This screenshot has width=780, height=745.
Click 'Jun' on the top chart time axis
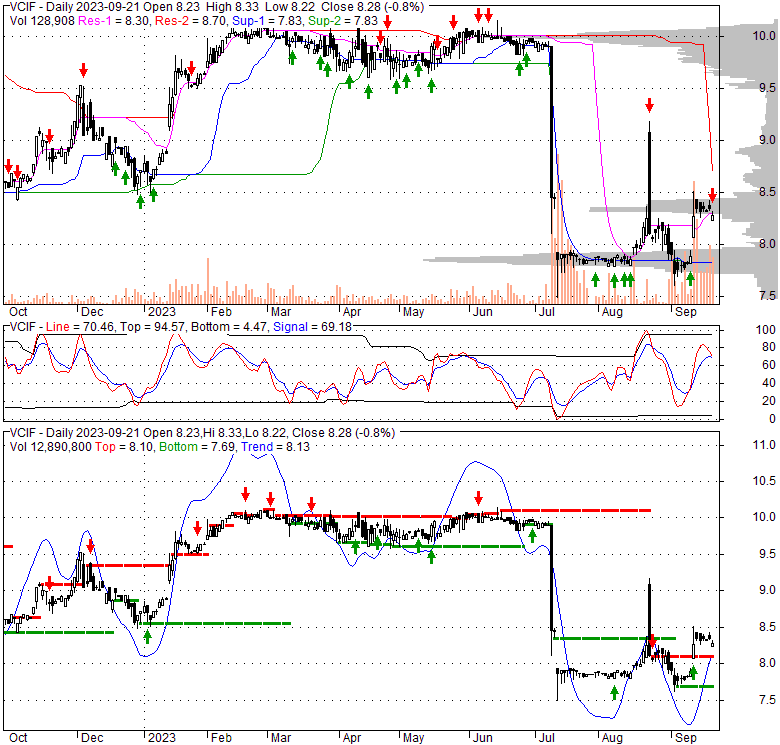click(483, 312)
